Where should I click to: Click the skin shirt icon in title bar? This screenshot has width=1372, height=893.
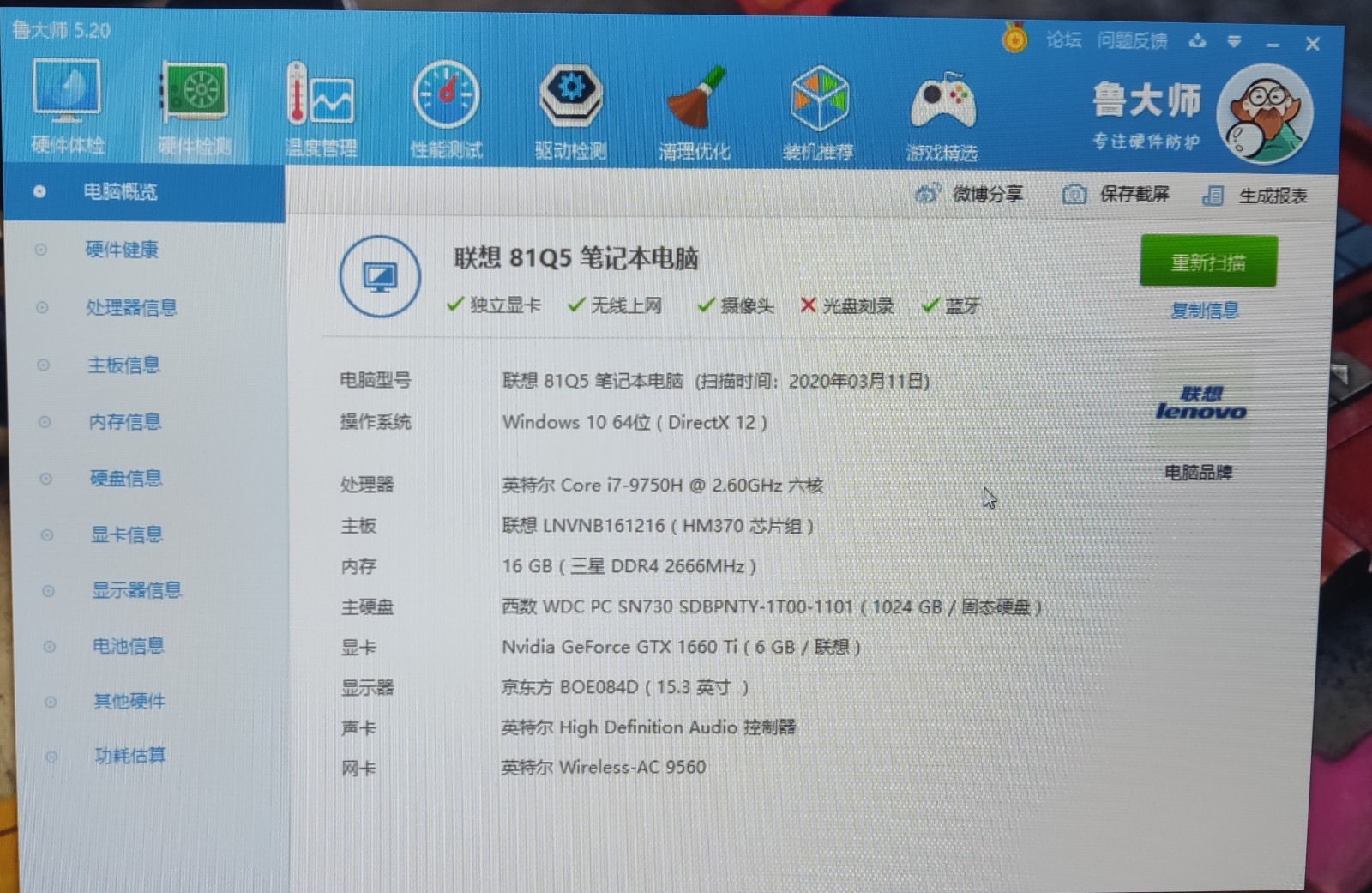coord(1197,40)
